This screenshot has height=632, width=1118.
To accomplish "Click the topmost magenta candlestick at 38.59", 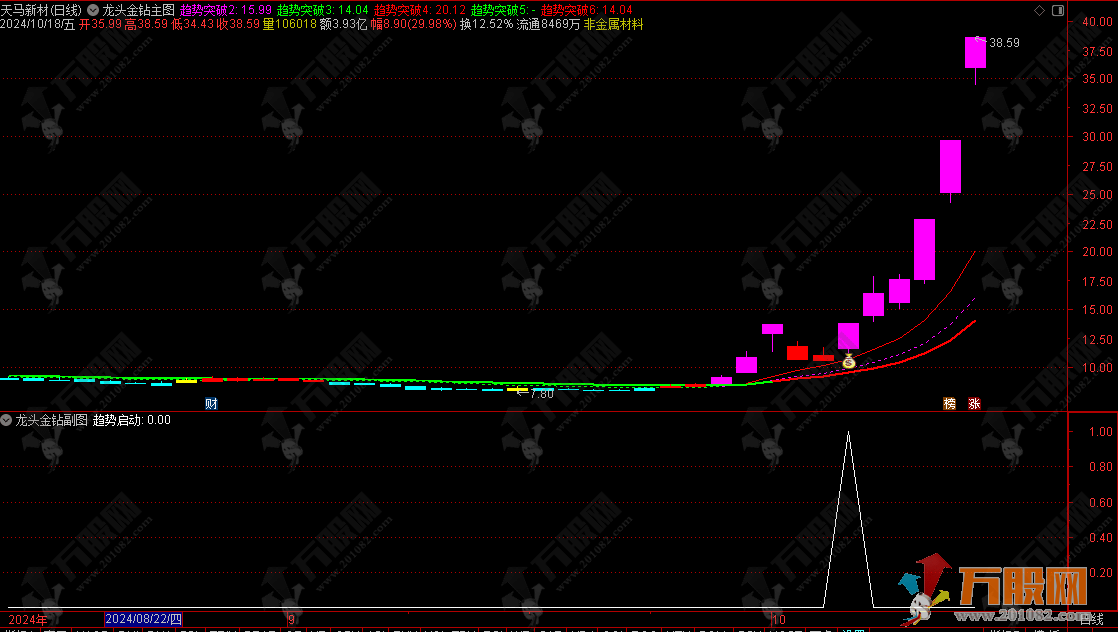I will tap(975, 53).
